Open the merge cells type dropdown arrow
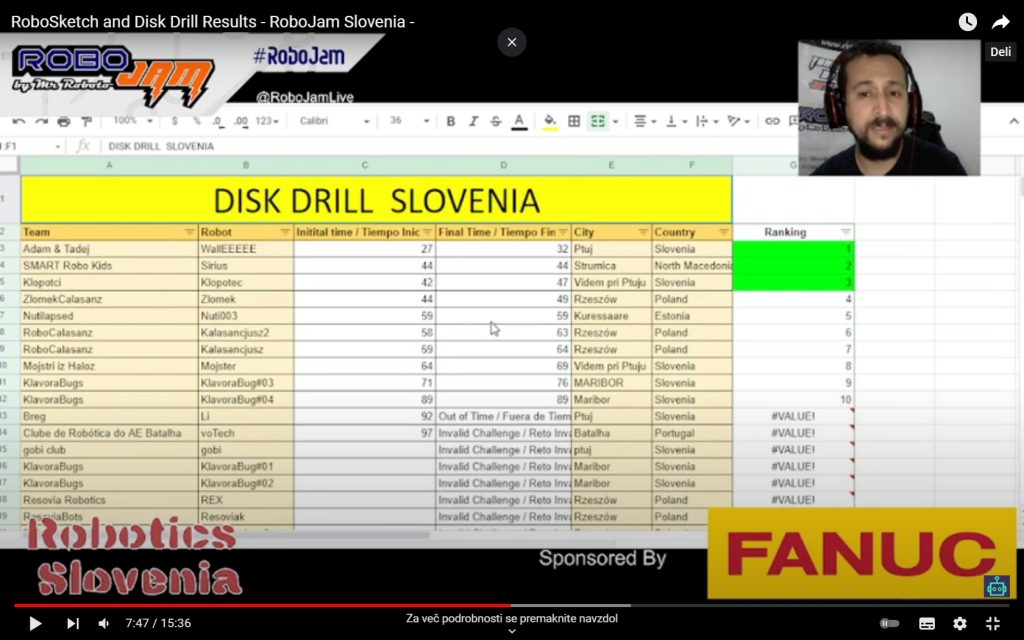Screen dimensions: 1024x640 [x=615, y=121]
